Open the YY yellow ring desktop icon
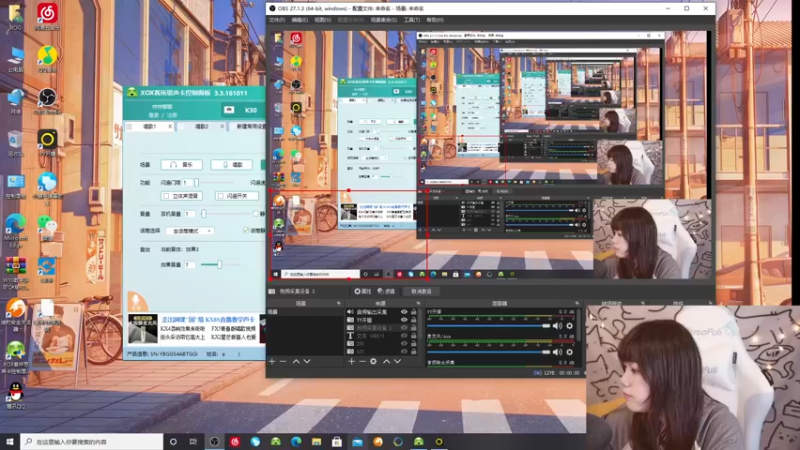The height and width of the screenshot is (450, 800). pyautogui.click(x=47, y=142)
